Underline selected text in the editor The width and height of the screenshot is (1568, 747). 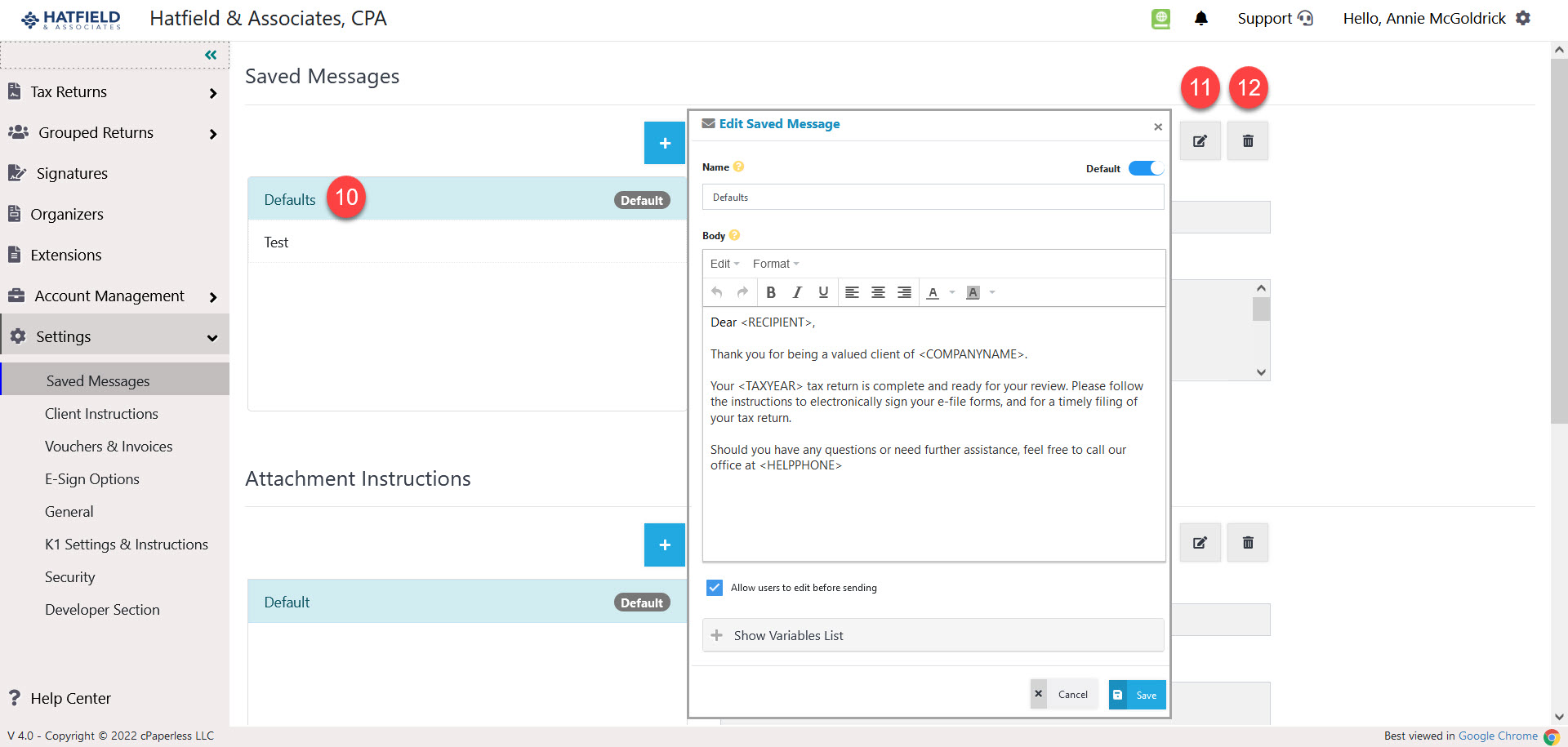[x=823, y=292]
